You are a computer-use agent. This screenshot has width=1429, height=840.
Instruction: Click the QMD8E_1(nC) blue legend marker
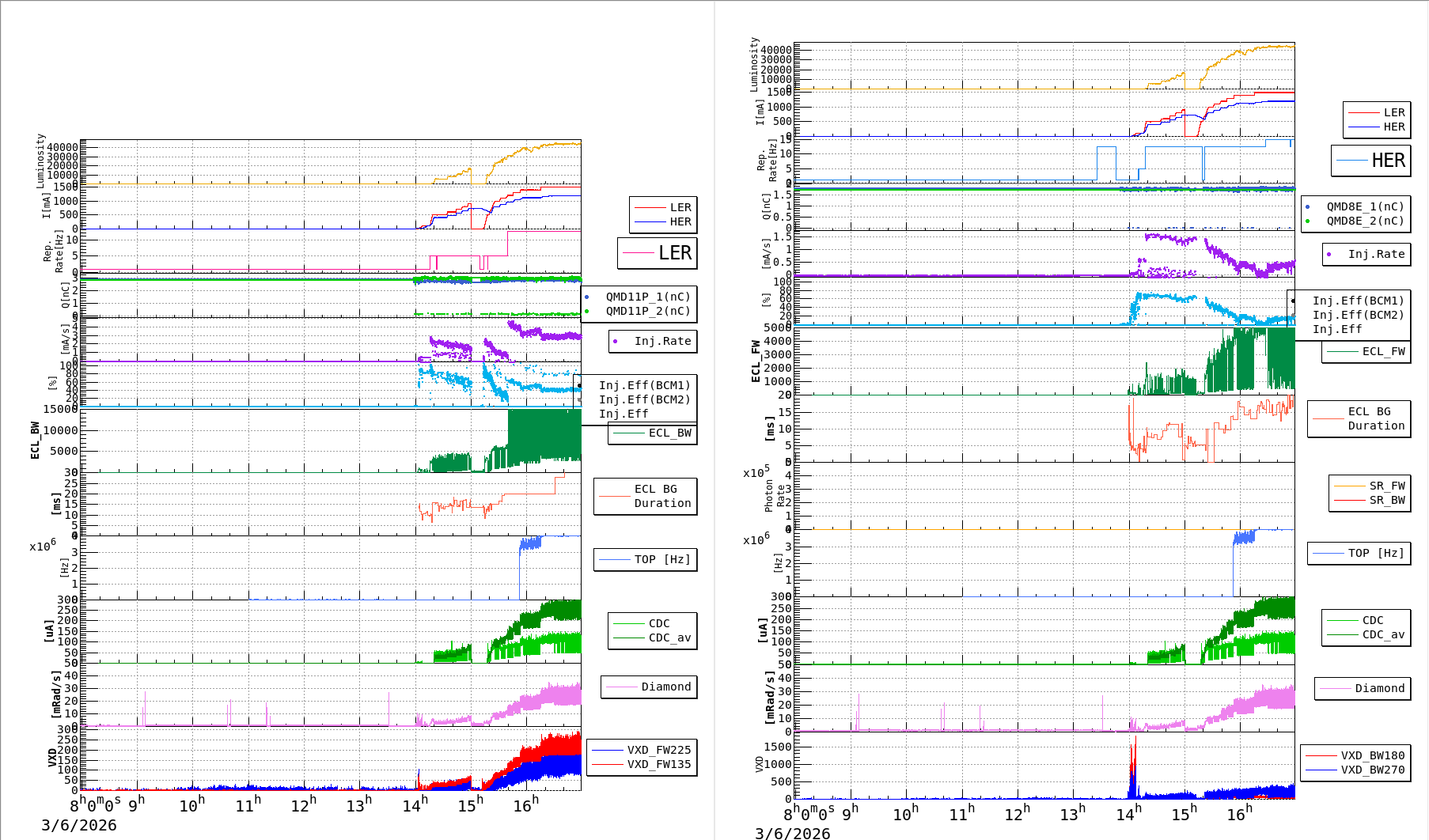1308,207
